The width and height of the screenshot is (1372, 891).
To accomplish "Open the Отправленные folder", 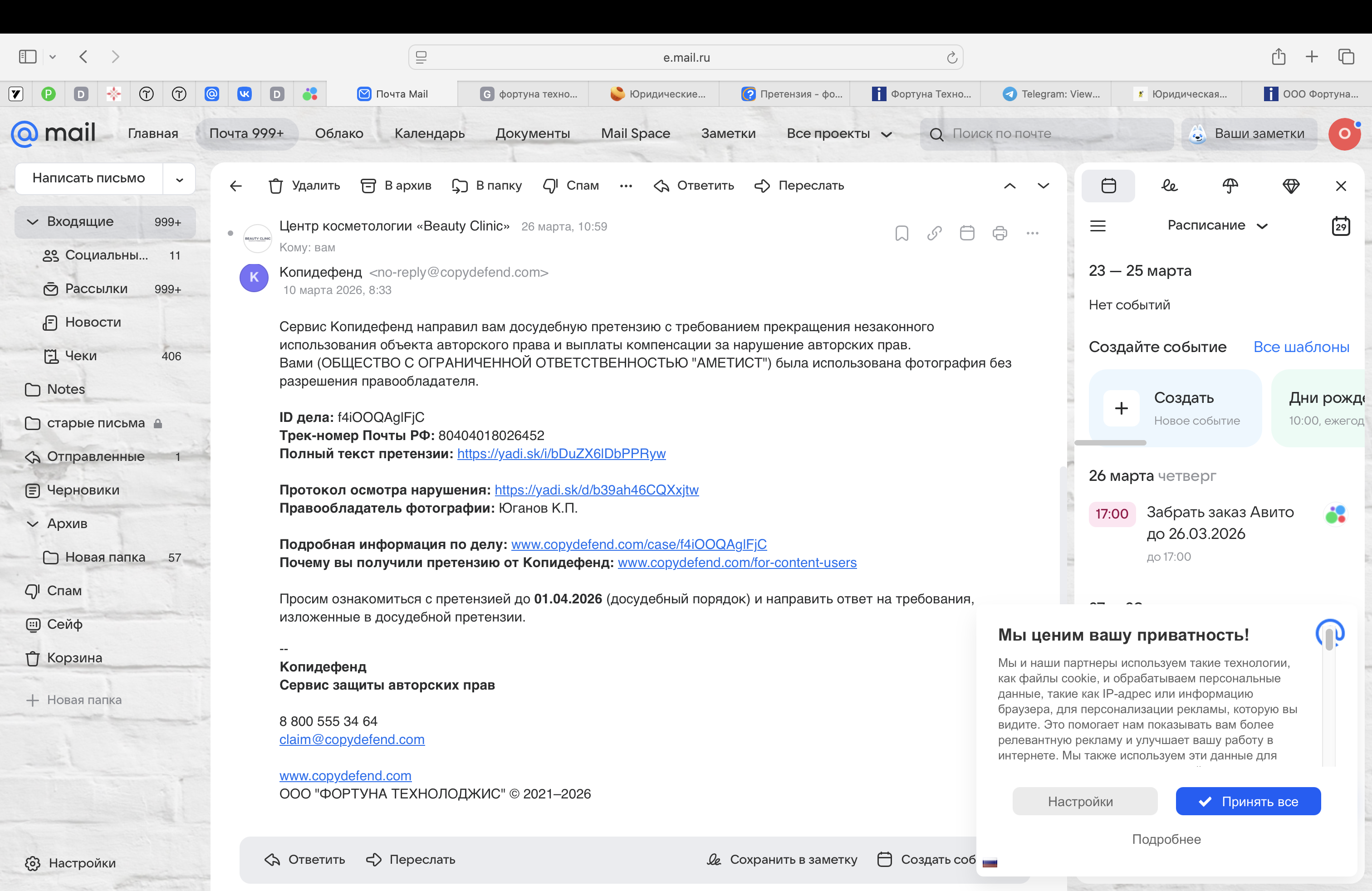I will [x=106, y=456].
